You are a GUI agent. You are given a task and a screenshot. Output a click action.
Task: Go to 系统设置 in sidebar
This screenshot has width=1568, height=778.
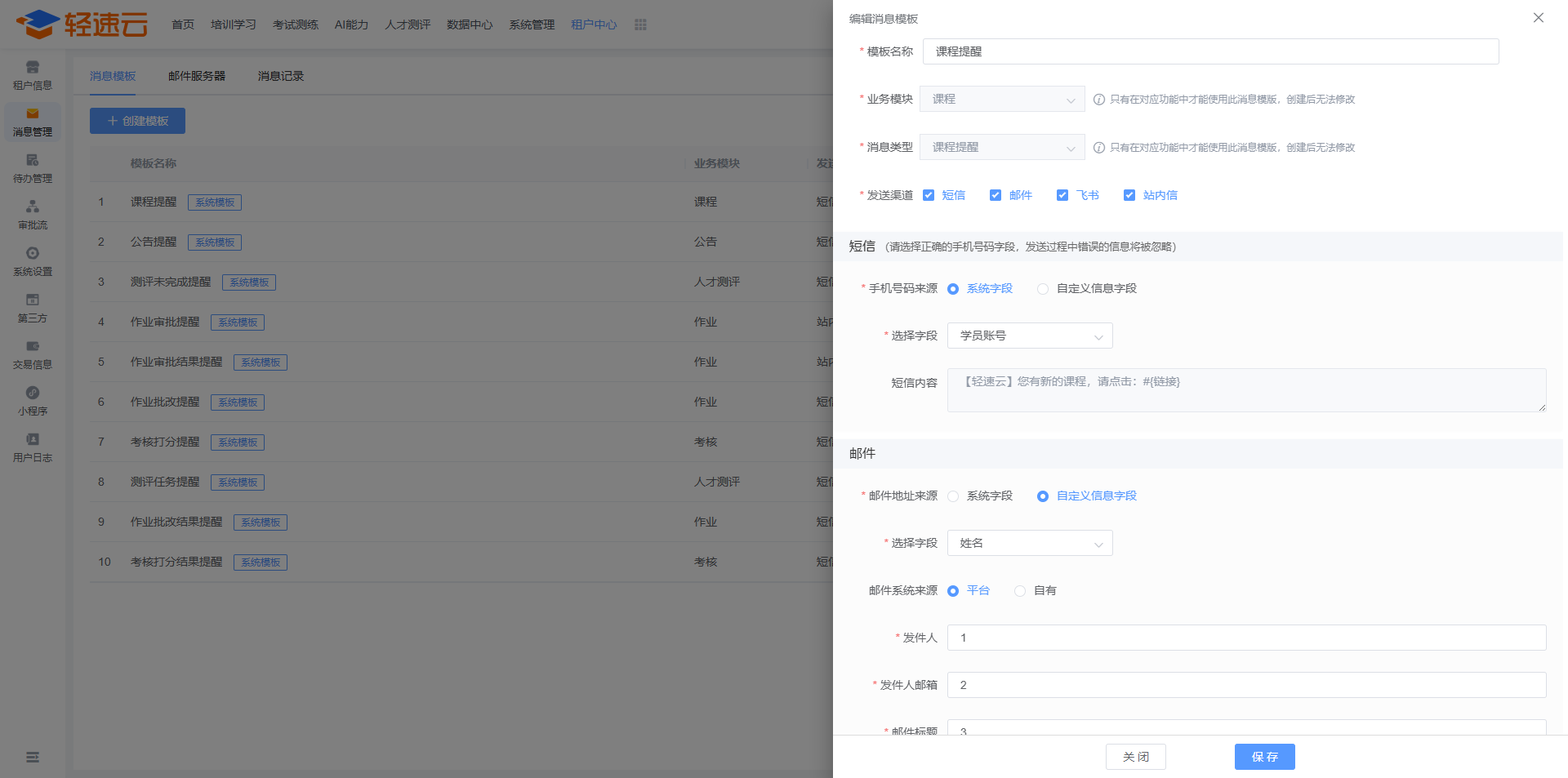point(33,255)
